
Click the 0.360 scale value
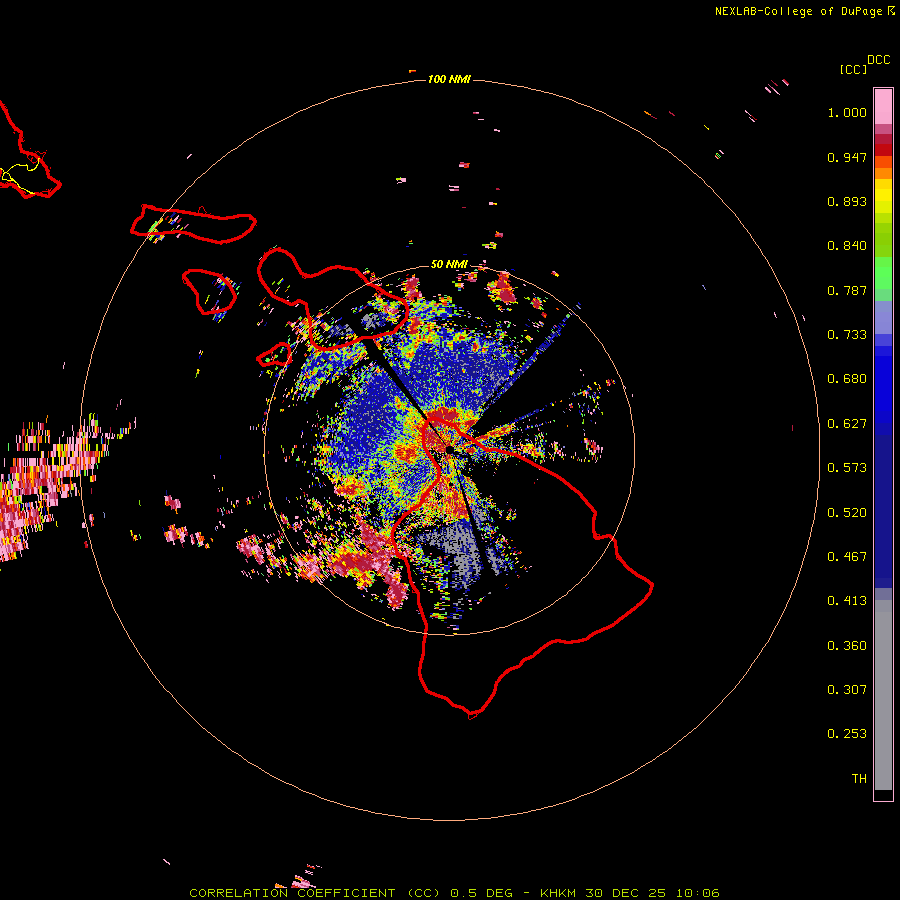pos(847,646)
